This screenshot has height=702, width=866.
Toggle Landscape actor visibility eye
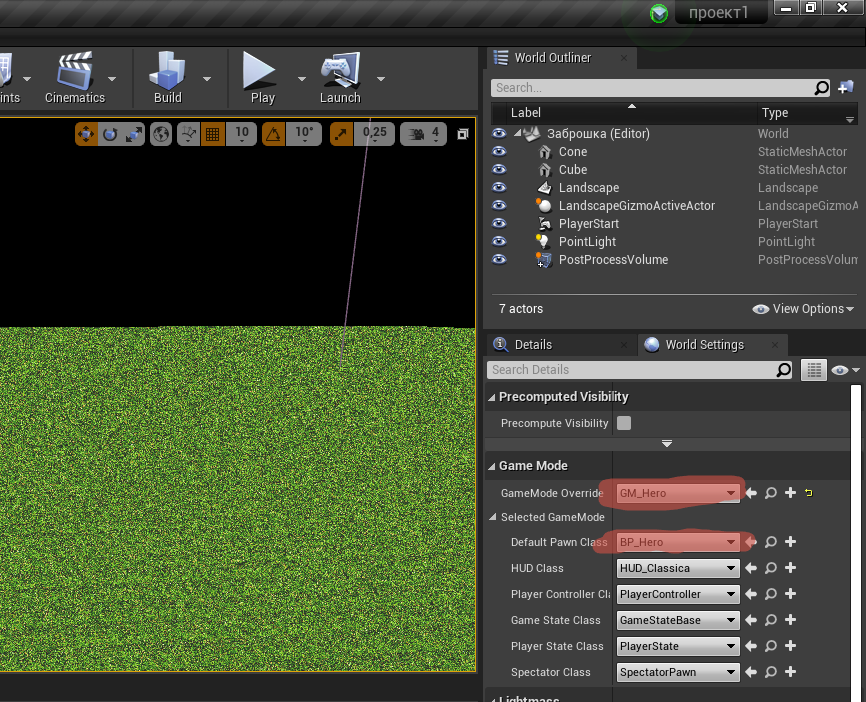click(x=499, y=187)
